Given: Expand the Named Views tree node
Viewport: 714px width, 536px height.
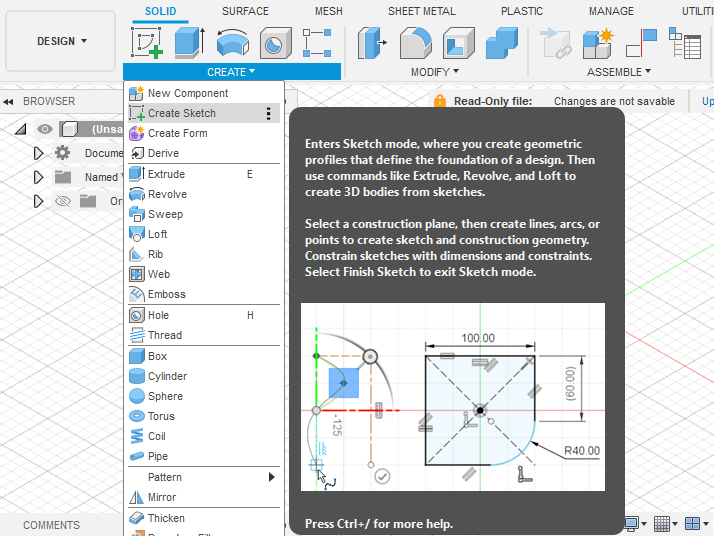Looking at the screenshot, I should pyautogui.click(x=38, y=177).
